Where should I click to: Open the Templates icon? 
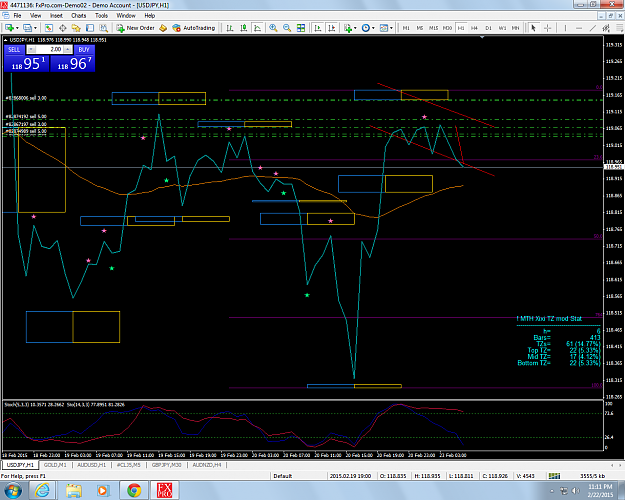(x=384, y=28)
